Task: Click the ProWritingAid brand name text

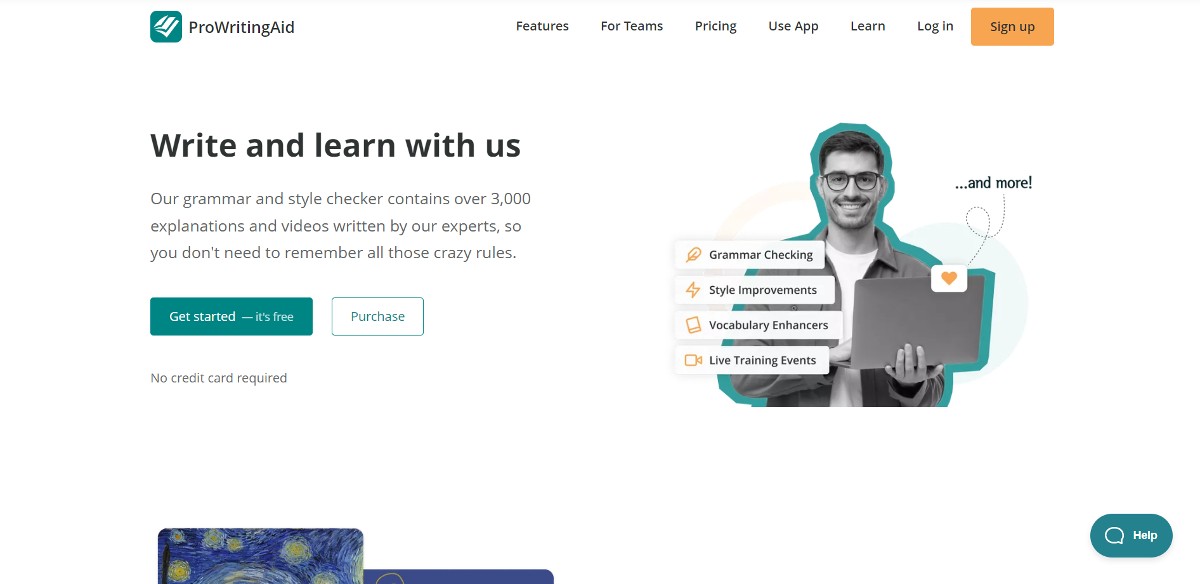Action: (241, 27)
